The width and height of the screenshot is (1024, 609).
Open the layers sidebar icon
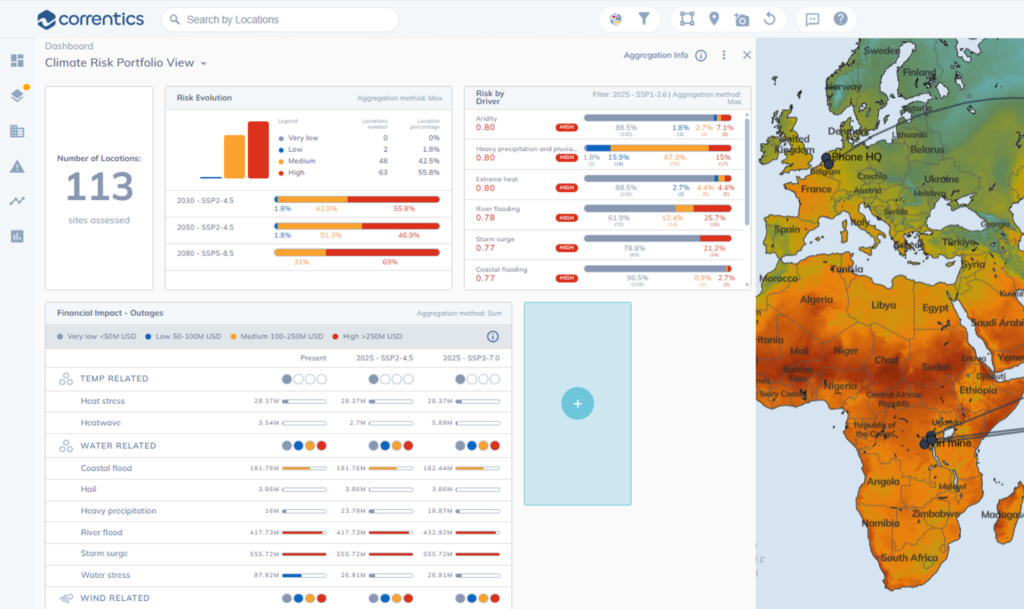coord(18,95)
